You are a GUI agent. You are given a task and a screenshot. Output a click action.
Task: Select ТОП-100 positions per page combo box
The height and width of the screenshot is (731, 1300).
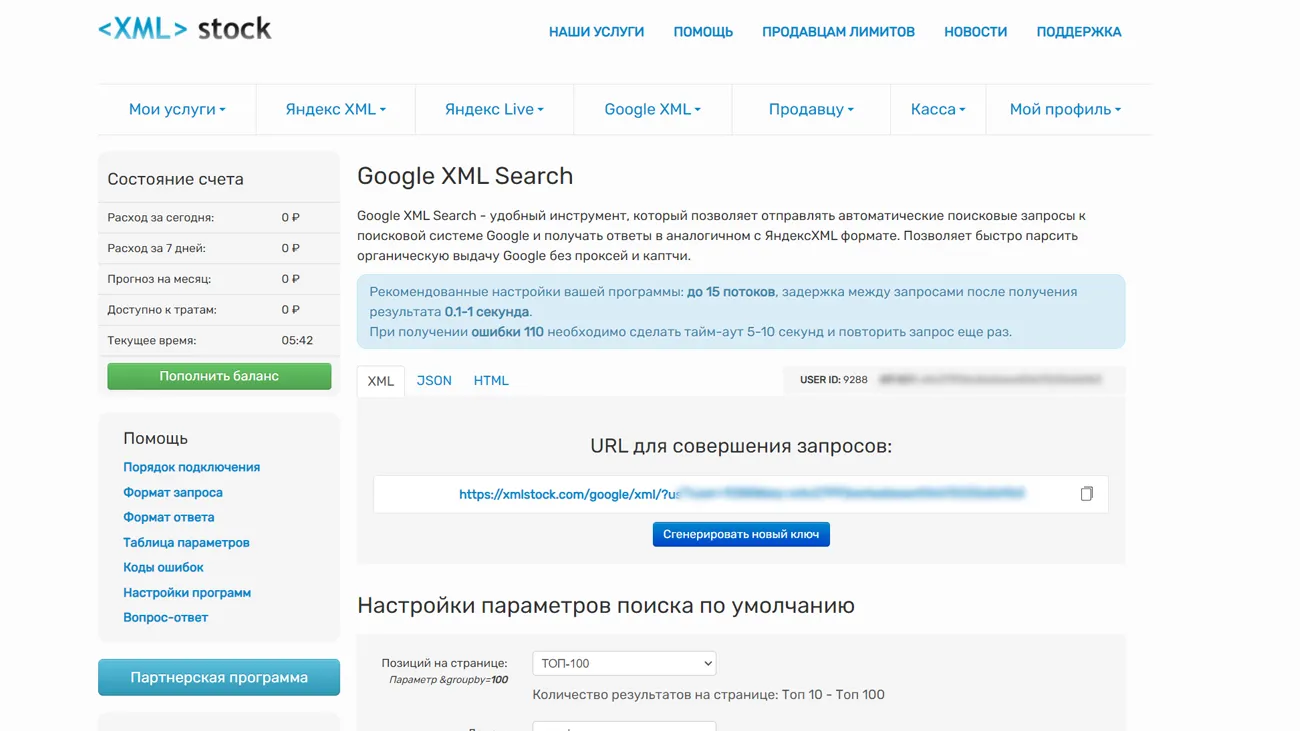(x=624, y=664)
